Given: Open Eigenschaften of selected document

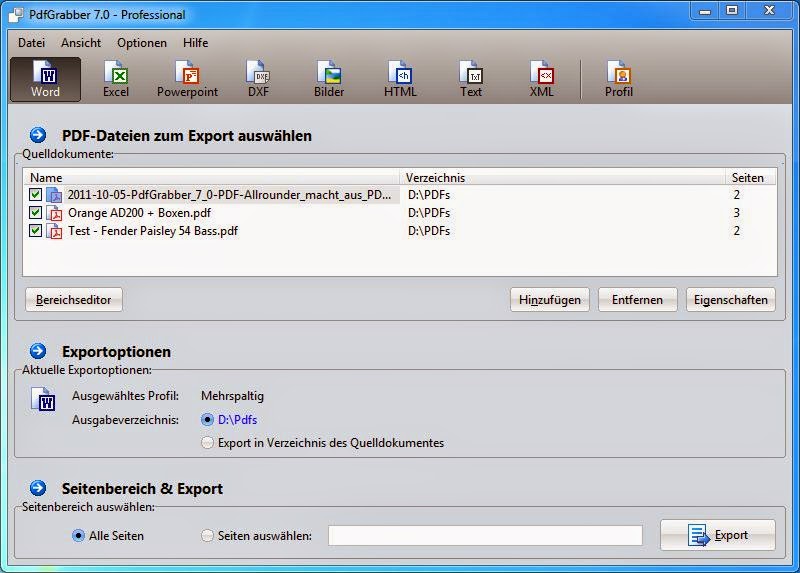Looking at the screenshot, I should (731, 300).
